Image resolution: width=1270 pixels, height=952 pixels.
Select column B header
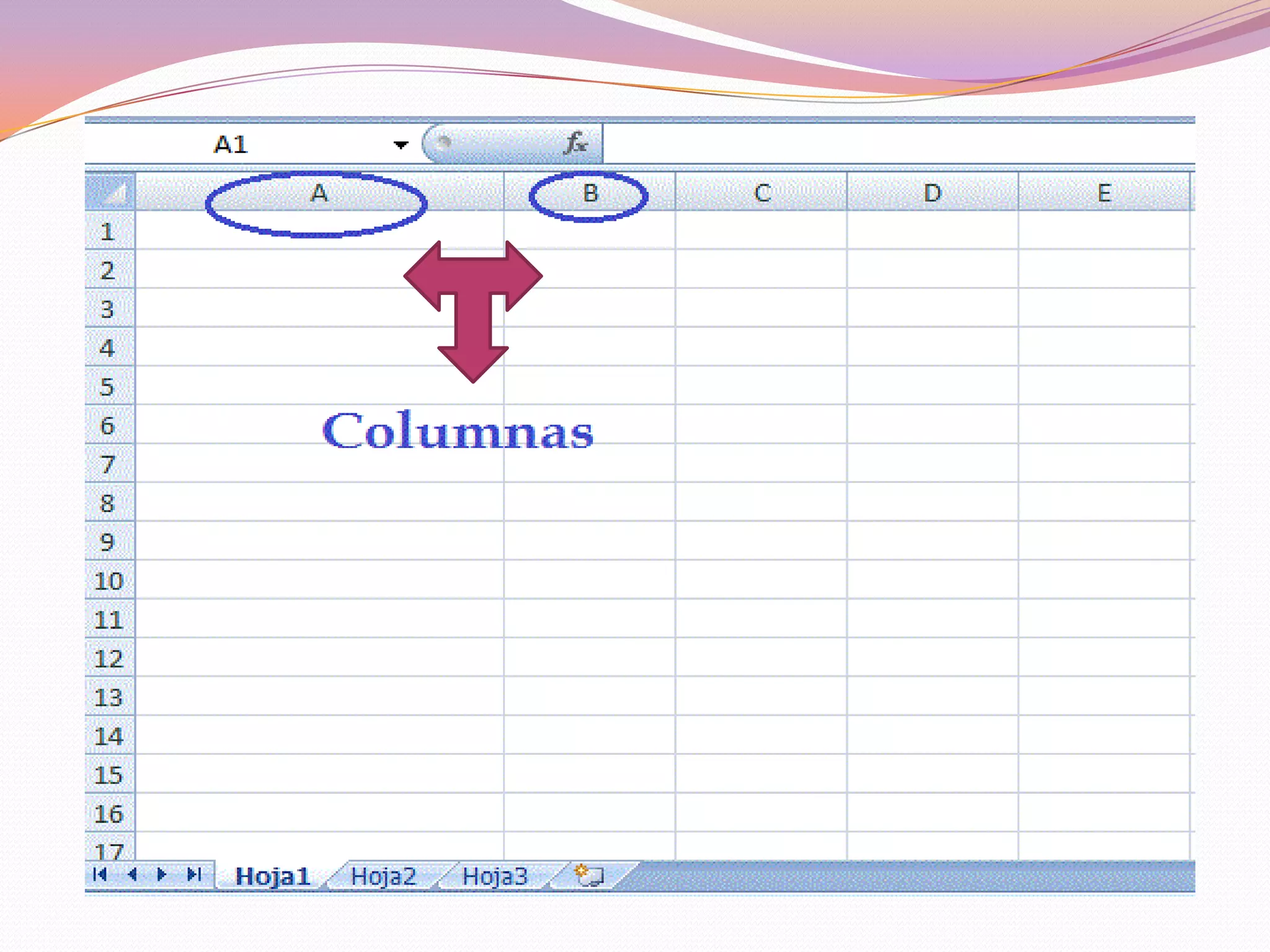[x=590, y=192]
